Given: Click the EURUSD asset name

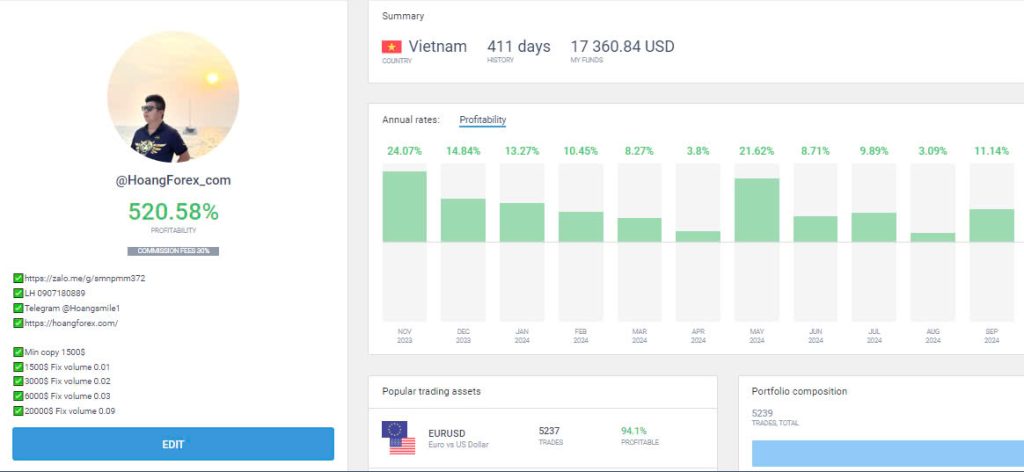Looking at the screenshot, I should (447, 433).
